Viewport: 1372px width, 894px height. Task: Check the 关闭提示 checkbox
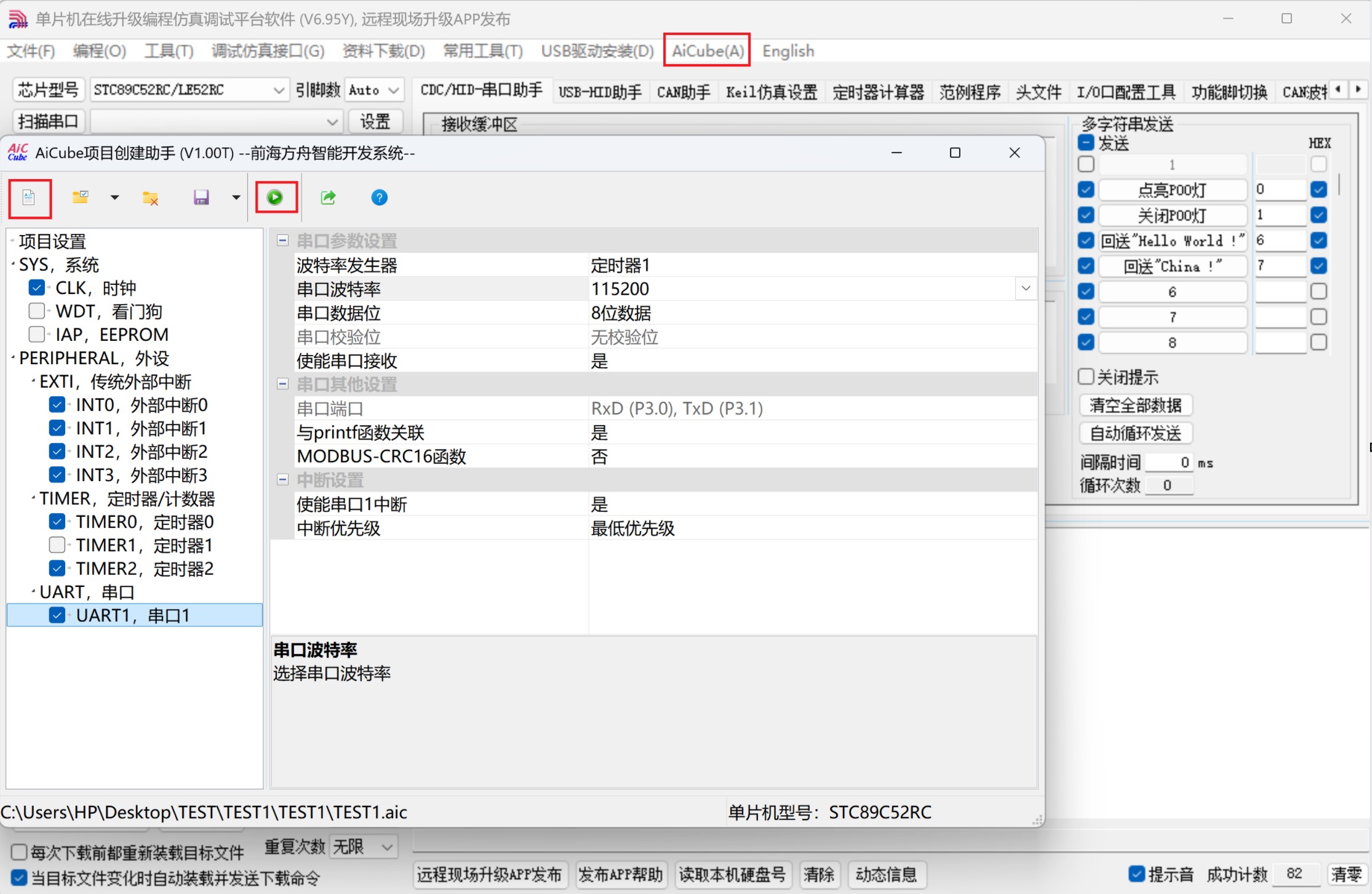[x=1086, y=376]
